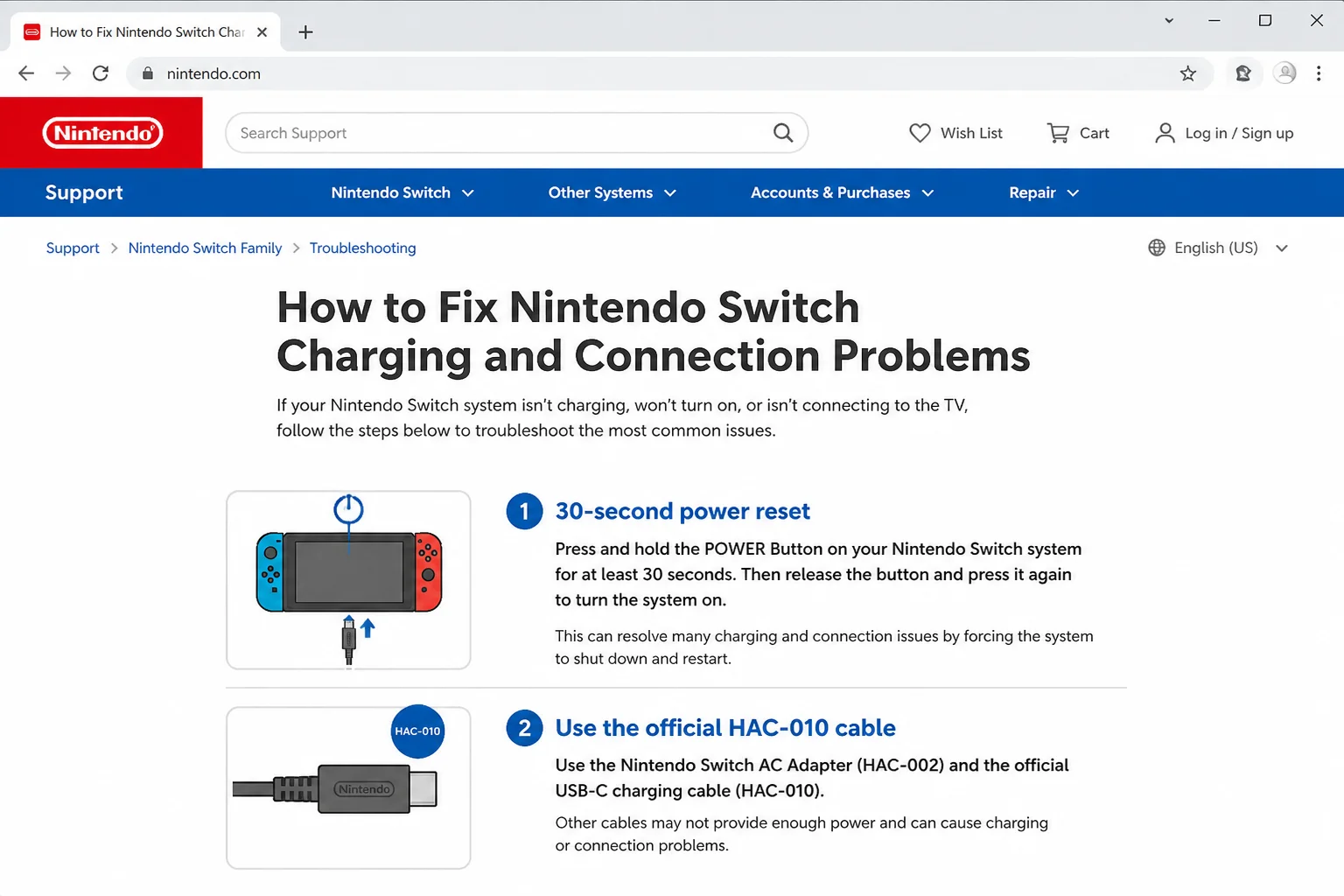This screenshot has height=896, width=1344.
Task: Click the Wish List heart icon
Action: click(920, 133)
